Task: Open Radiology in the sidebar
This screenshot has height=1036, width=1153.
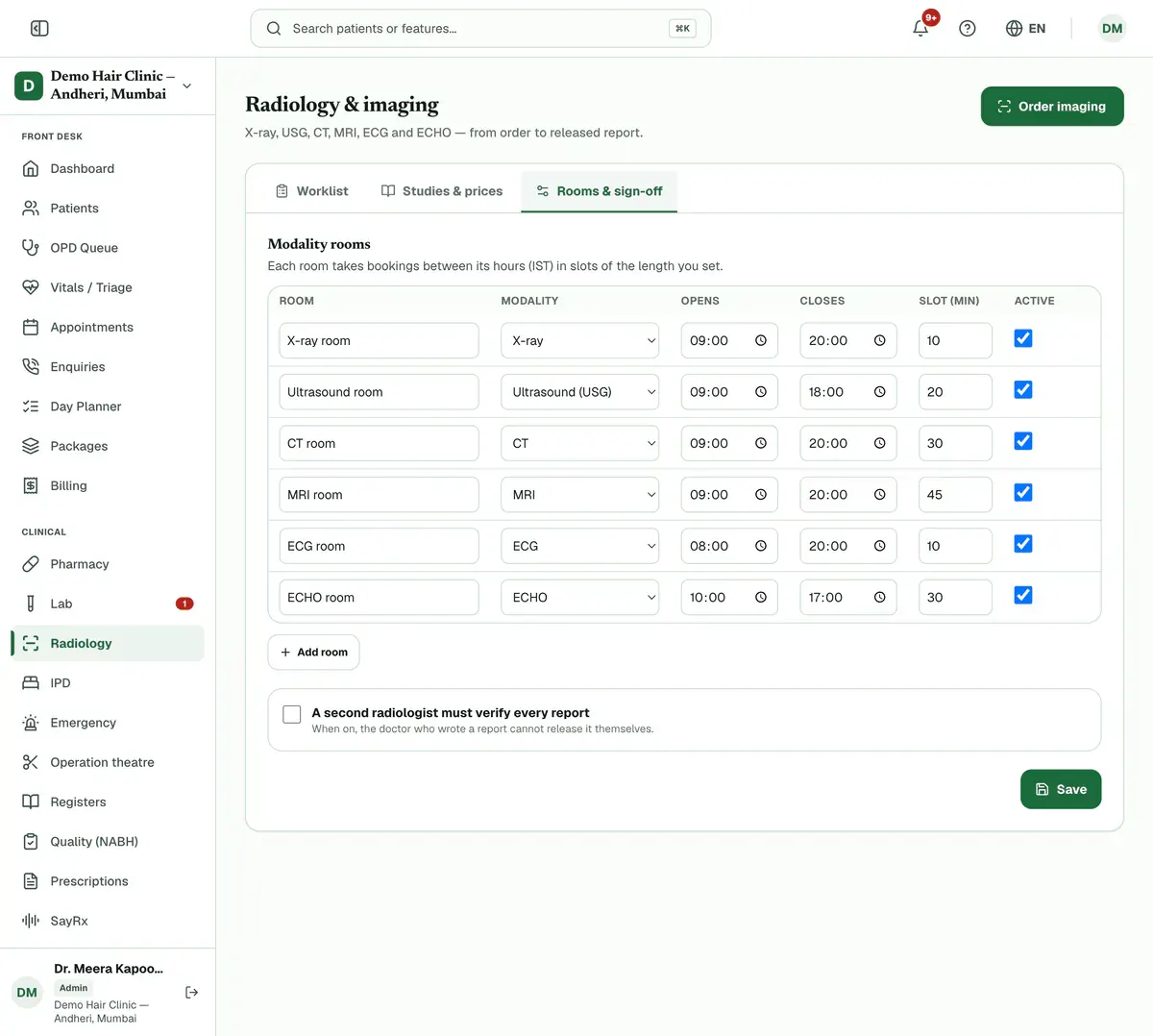Action: click(108, 643)
